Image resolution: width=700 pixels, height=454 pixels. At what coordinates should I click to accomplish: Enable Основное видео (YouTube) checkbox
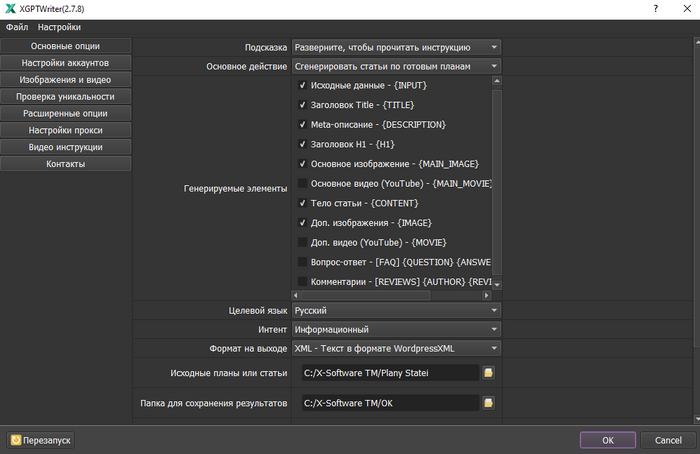tap(302, 183)
